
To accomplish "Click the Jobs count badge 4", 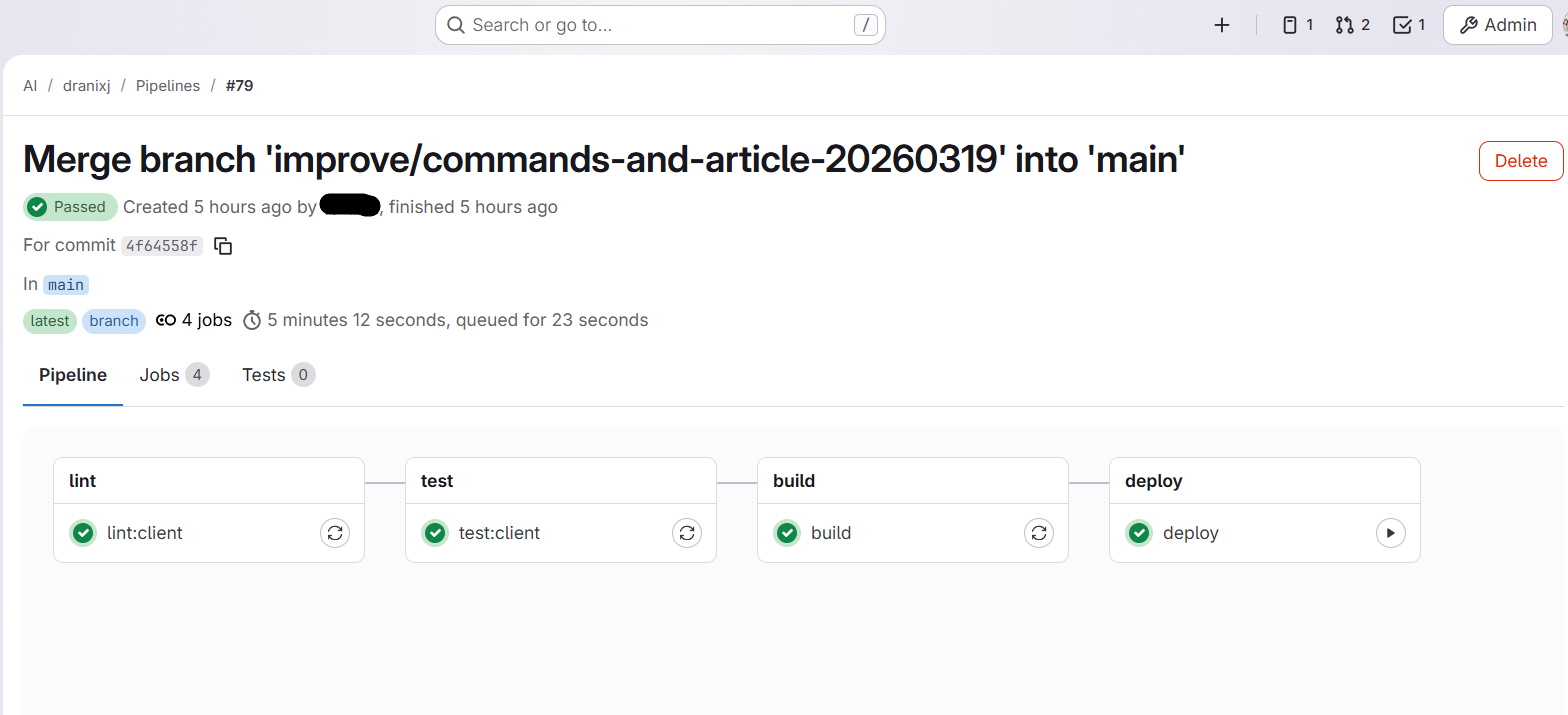I will 197,375.
